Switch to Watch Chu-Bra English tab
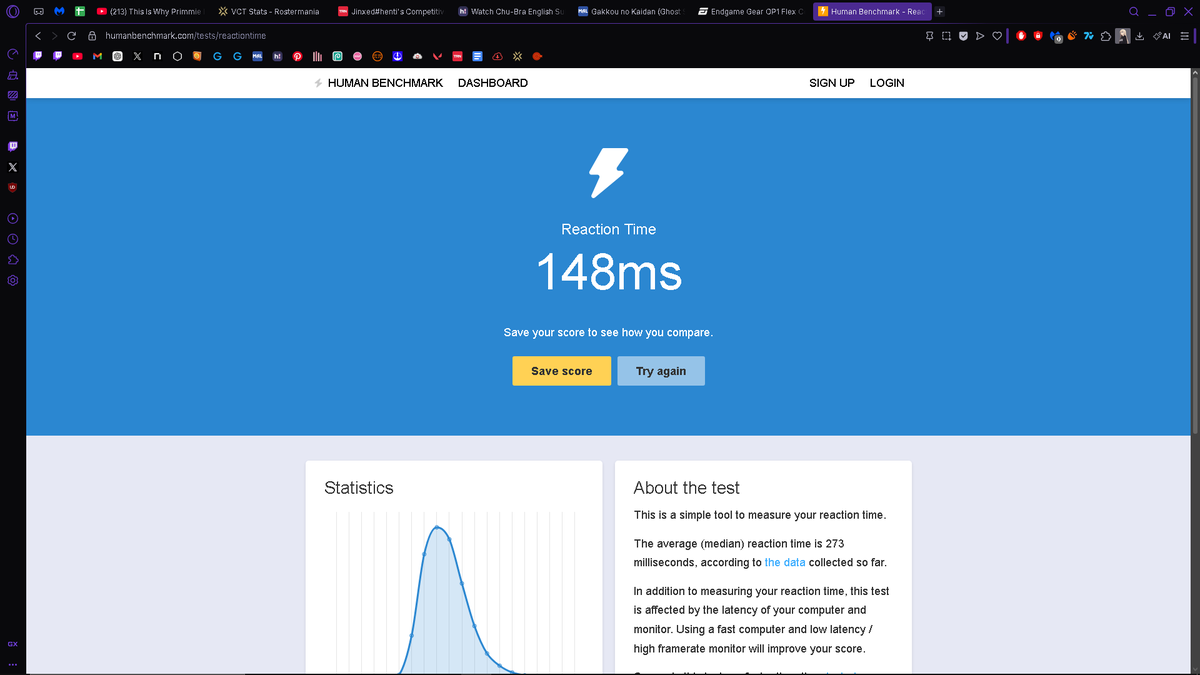1200x675 pixels. (x=509, y=12)
